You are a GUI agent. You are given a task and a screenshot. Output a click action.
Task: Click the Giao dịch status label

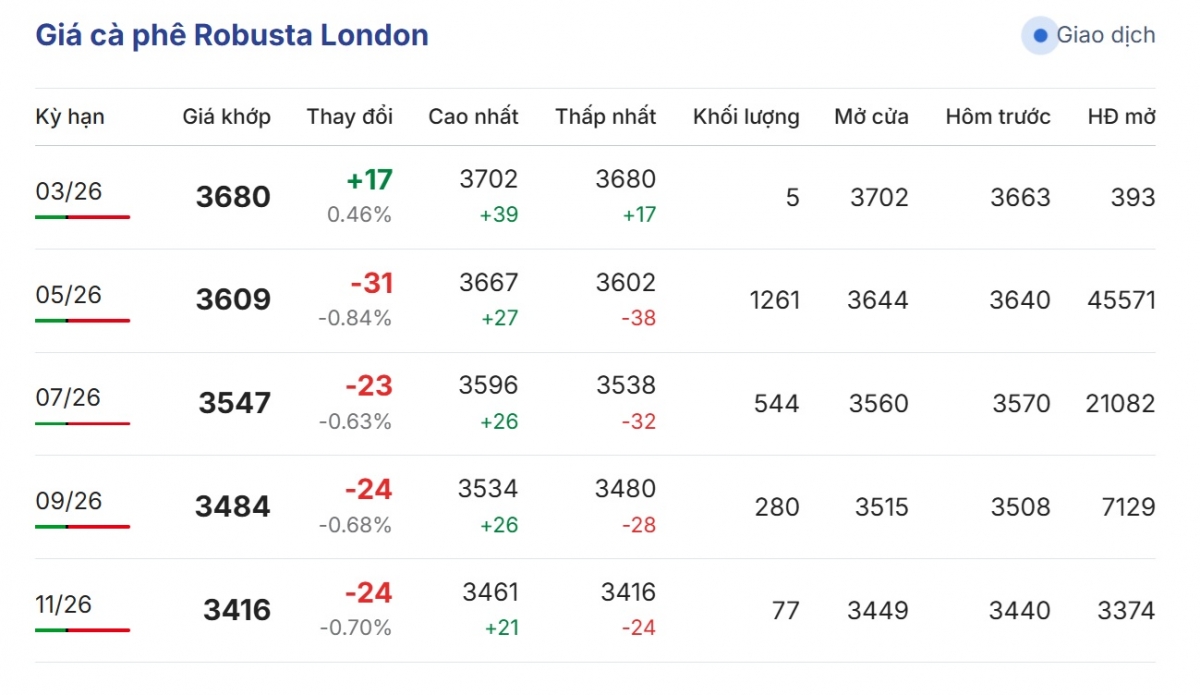click(x=1105, y=36)
